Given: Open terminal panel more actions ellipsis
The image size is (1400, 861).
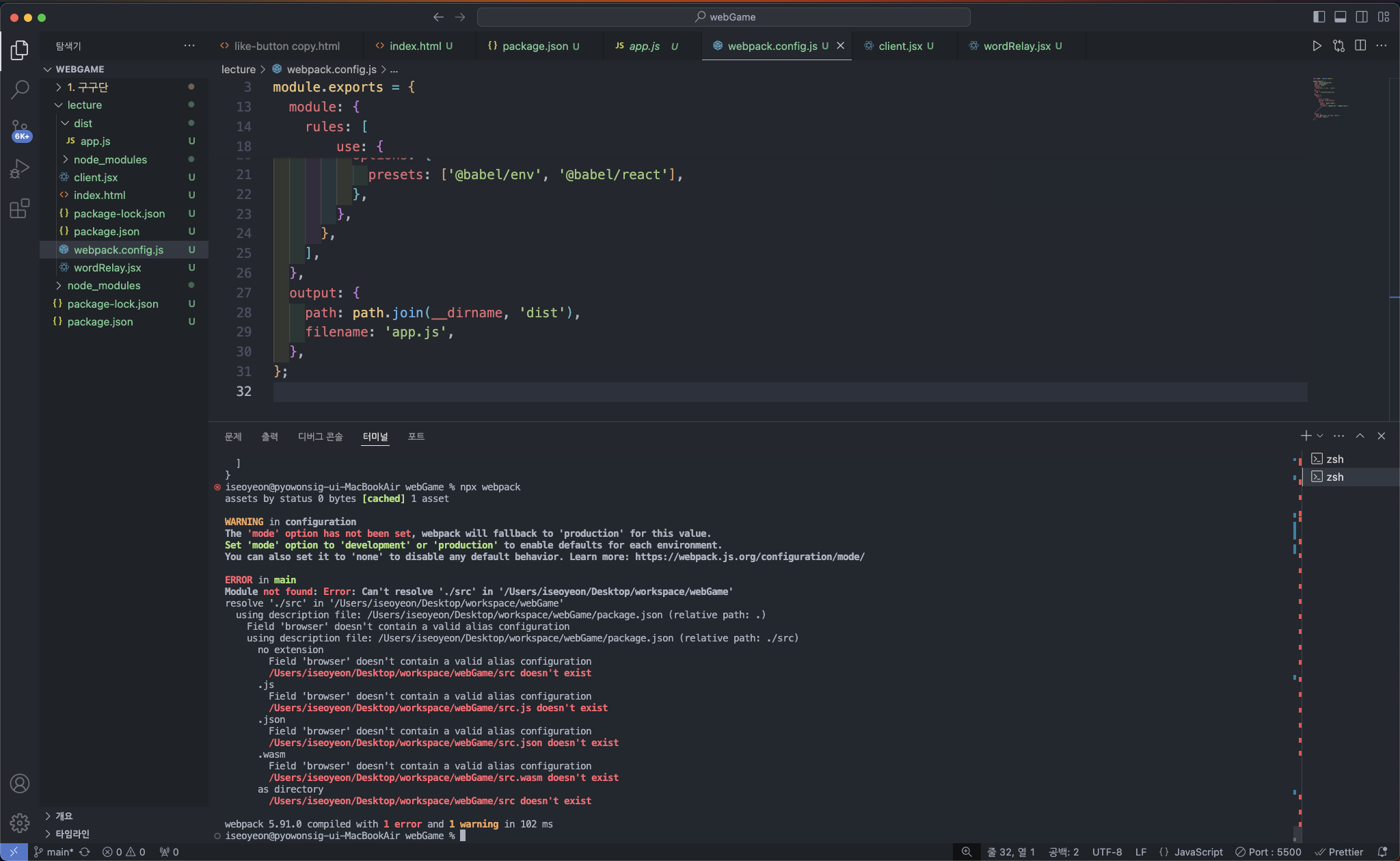Looking at the screenshot, I should point(1338,436).
